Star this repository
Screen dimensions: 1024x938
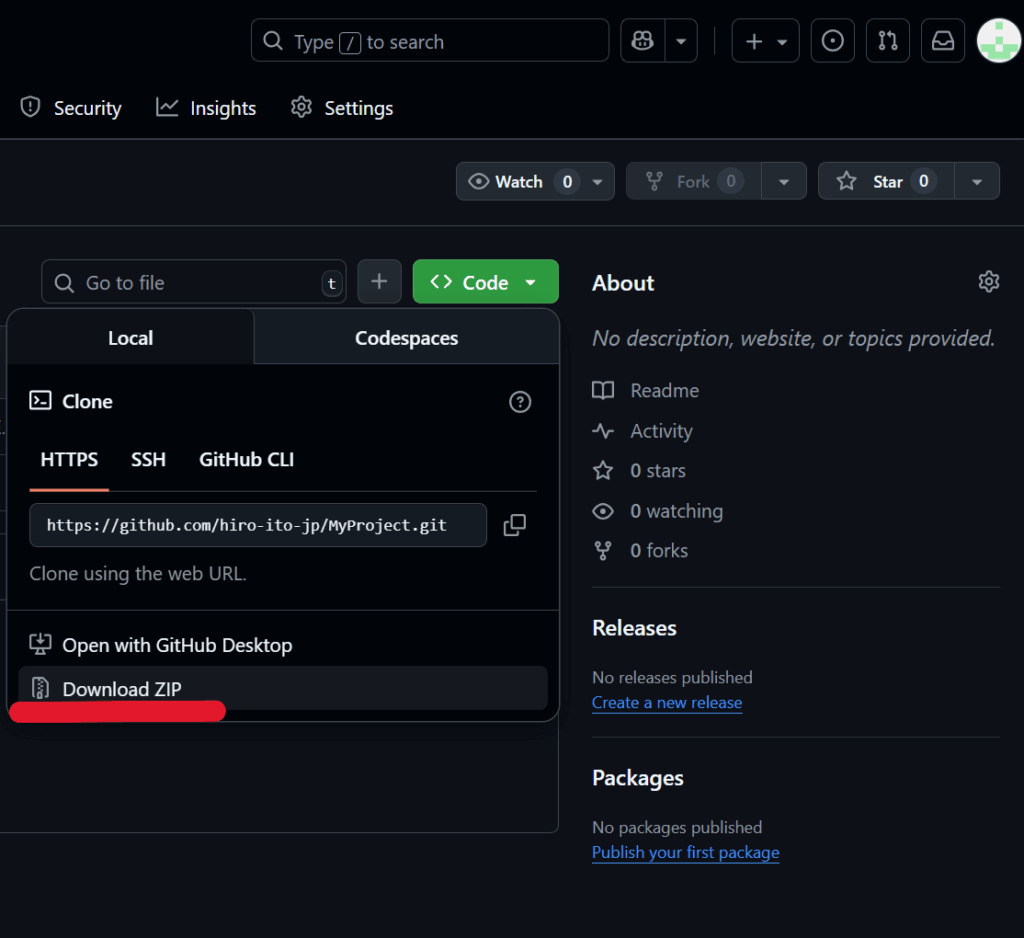point(878,181)
